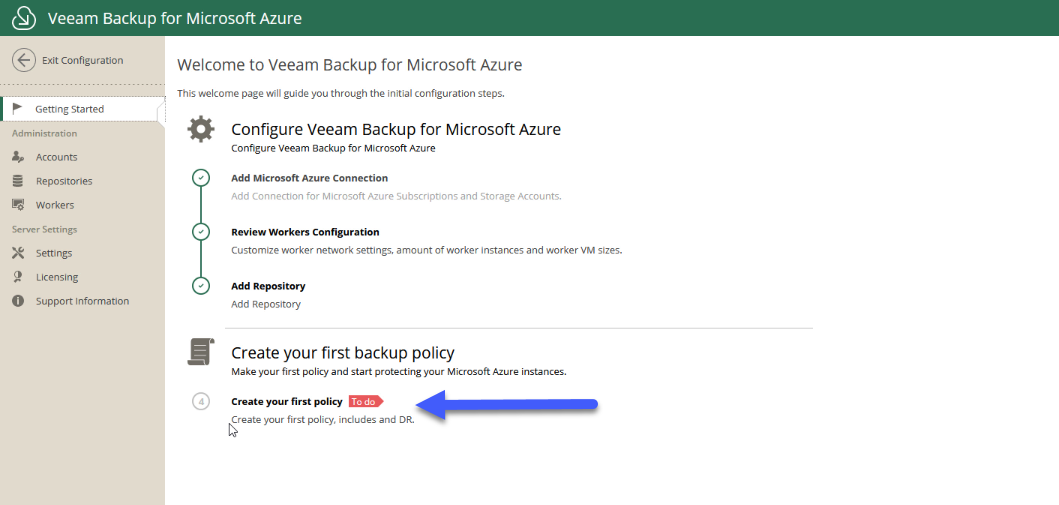This screenshot has width=1059, height=505.
Task: Click Create your first policy link
Action: click(x=286, y=402)
